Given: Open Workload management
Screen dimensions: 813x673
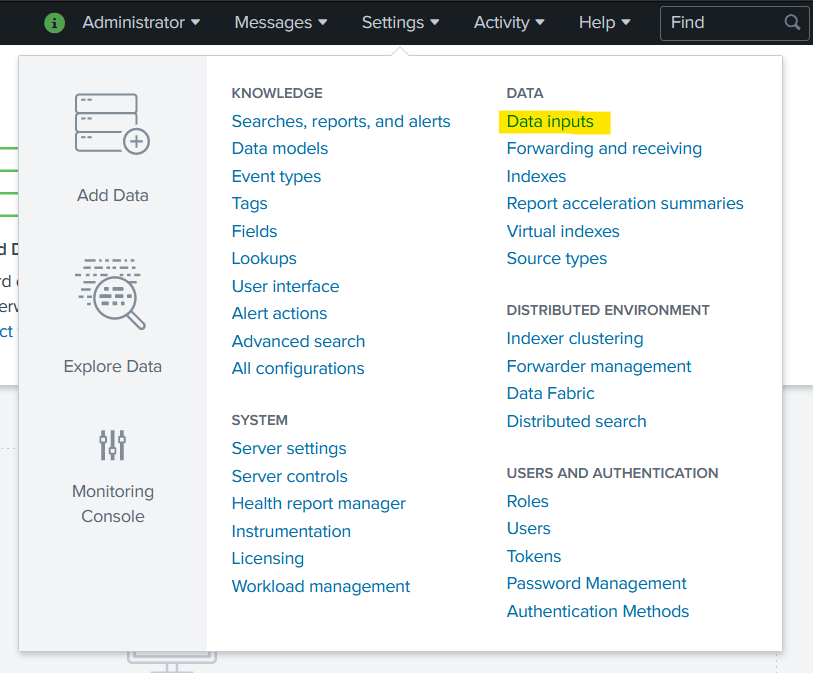Looking at the screenshot, I should point(321,586).
